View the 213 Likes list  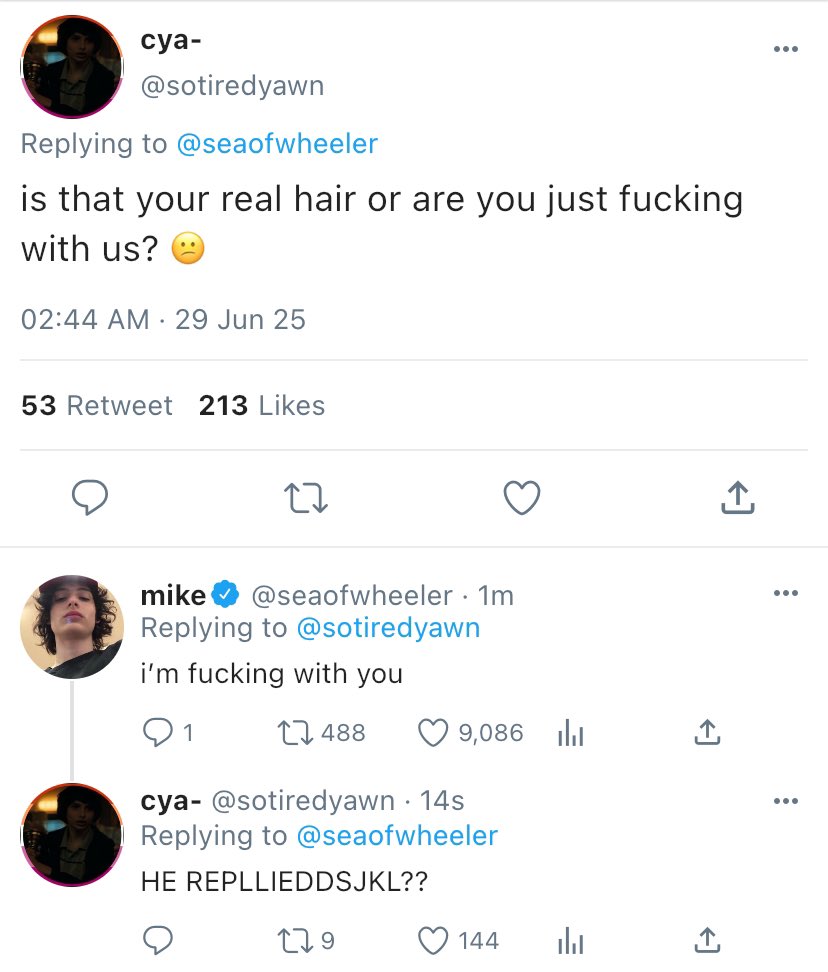(262, 405)
